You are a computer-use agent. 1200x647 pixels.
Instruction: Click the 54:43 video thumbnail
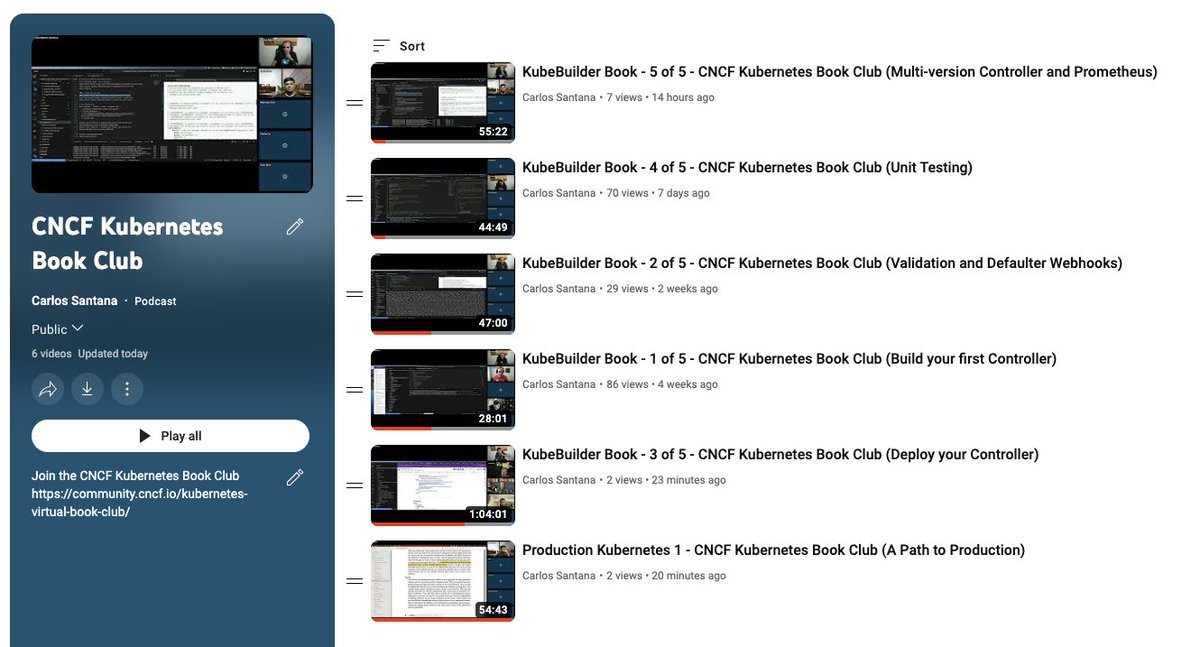tap(443, 581)
